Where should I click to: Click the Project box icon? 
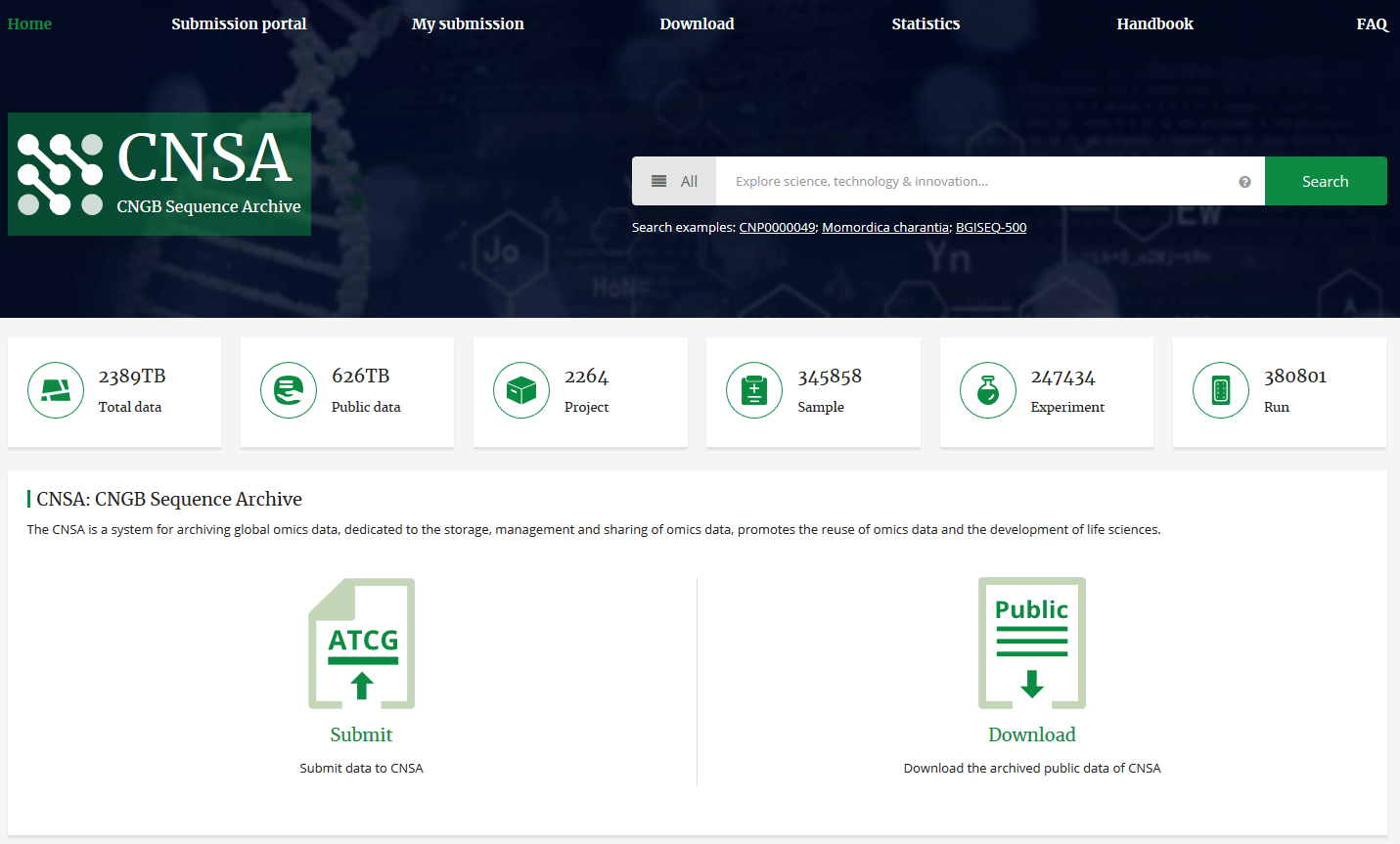[521, 390]
